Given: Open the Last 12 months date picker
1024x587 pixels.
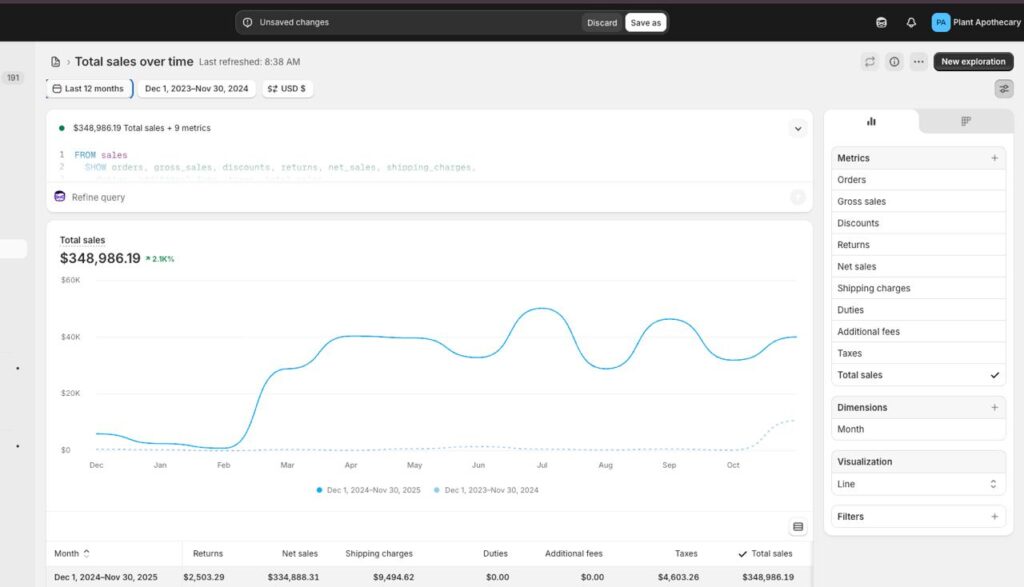Looking at the screenshot, I should click(88, 89).
